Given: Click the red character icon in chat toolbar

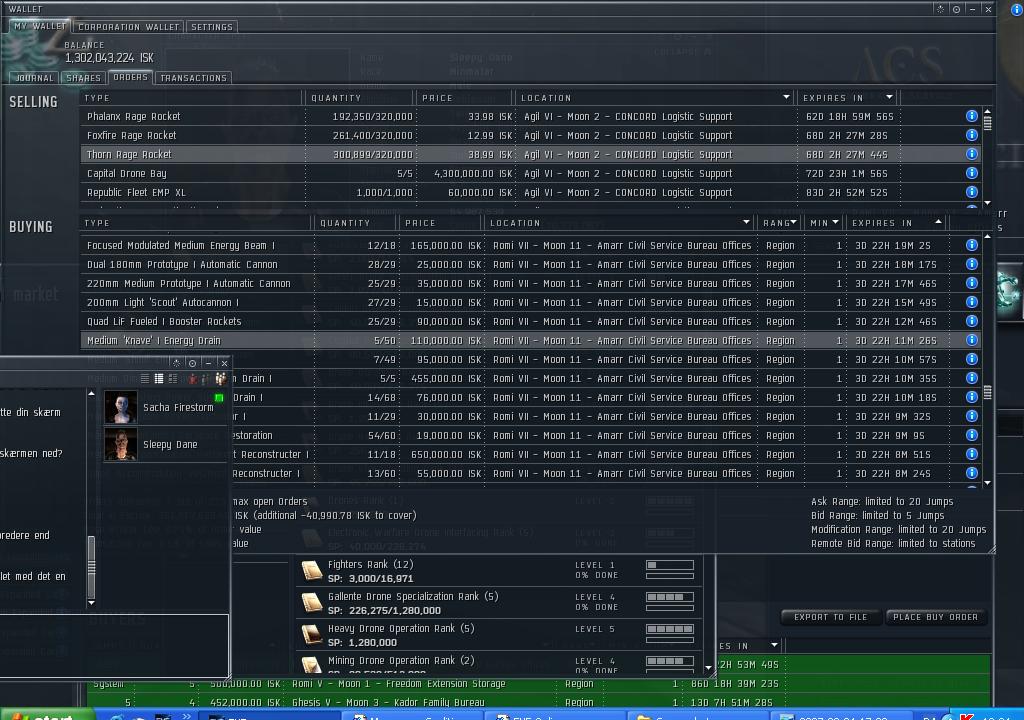Looking at the screenshot, I should 193,379.
